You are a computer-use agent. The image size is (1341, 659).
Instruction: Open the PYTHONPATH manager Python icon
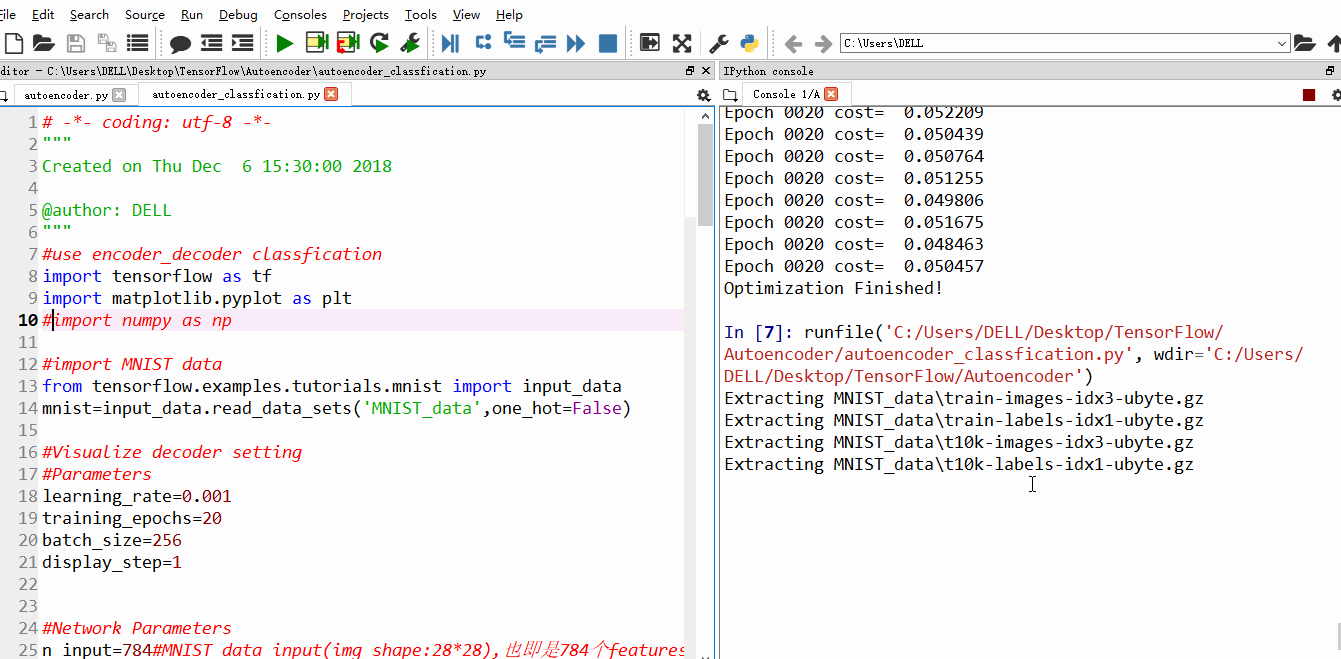coord(749,43)
